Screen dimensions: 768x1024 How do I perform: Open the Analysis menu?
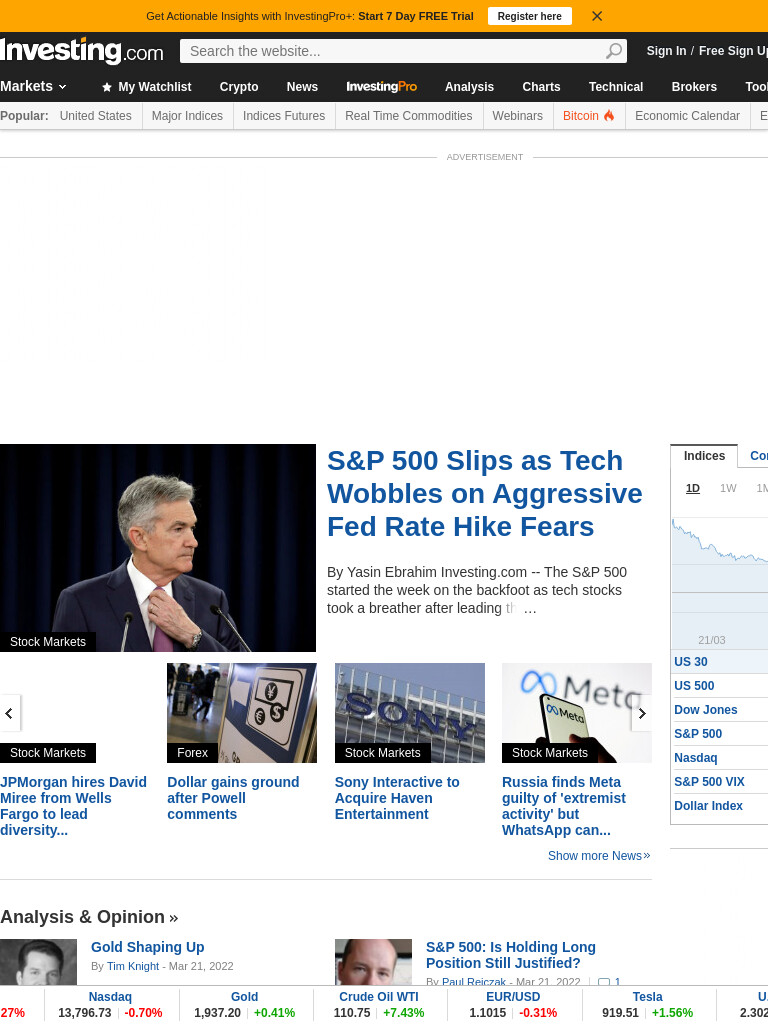pos(470,87)
